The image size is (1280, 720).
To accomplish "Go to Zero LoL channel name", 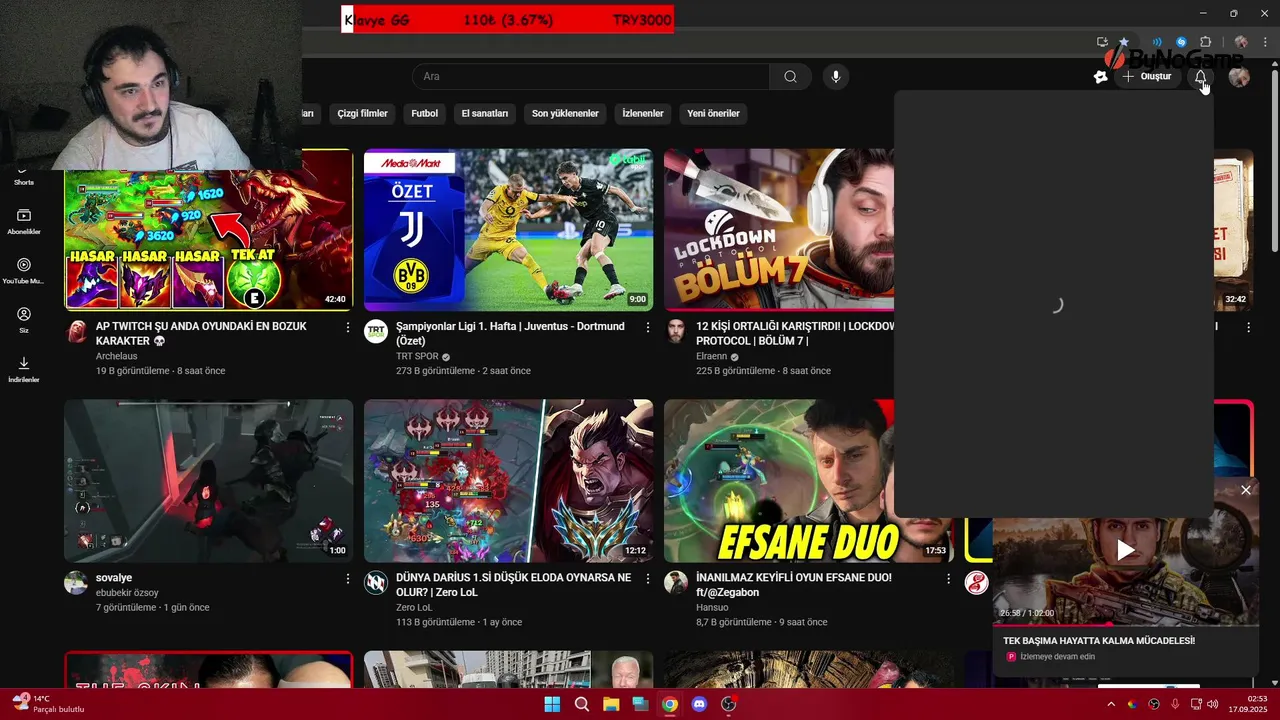I will tap(414, 607).
